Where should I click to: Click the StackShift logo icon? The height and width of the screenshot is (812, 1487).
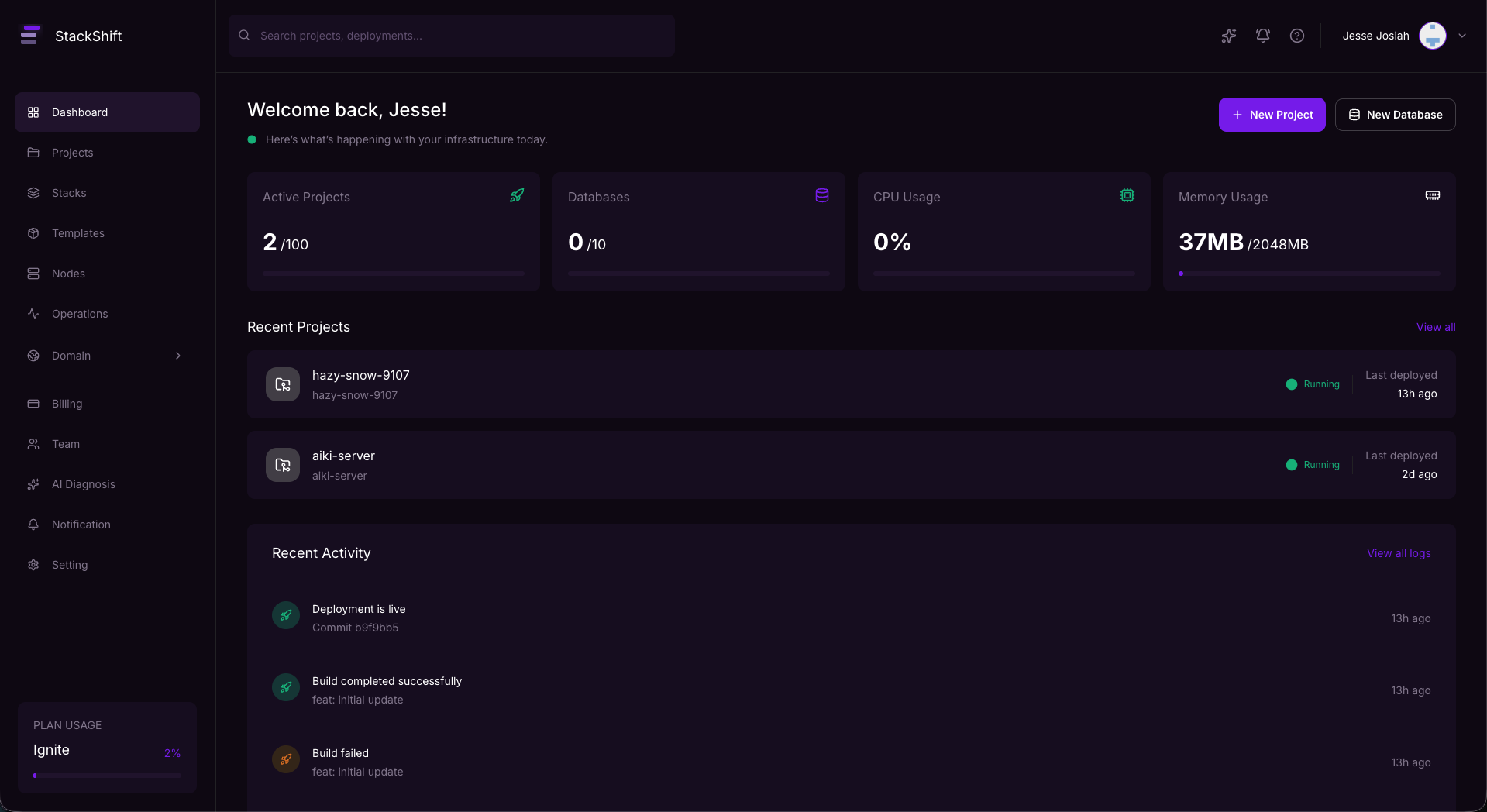(x=30, y=36)
